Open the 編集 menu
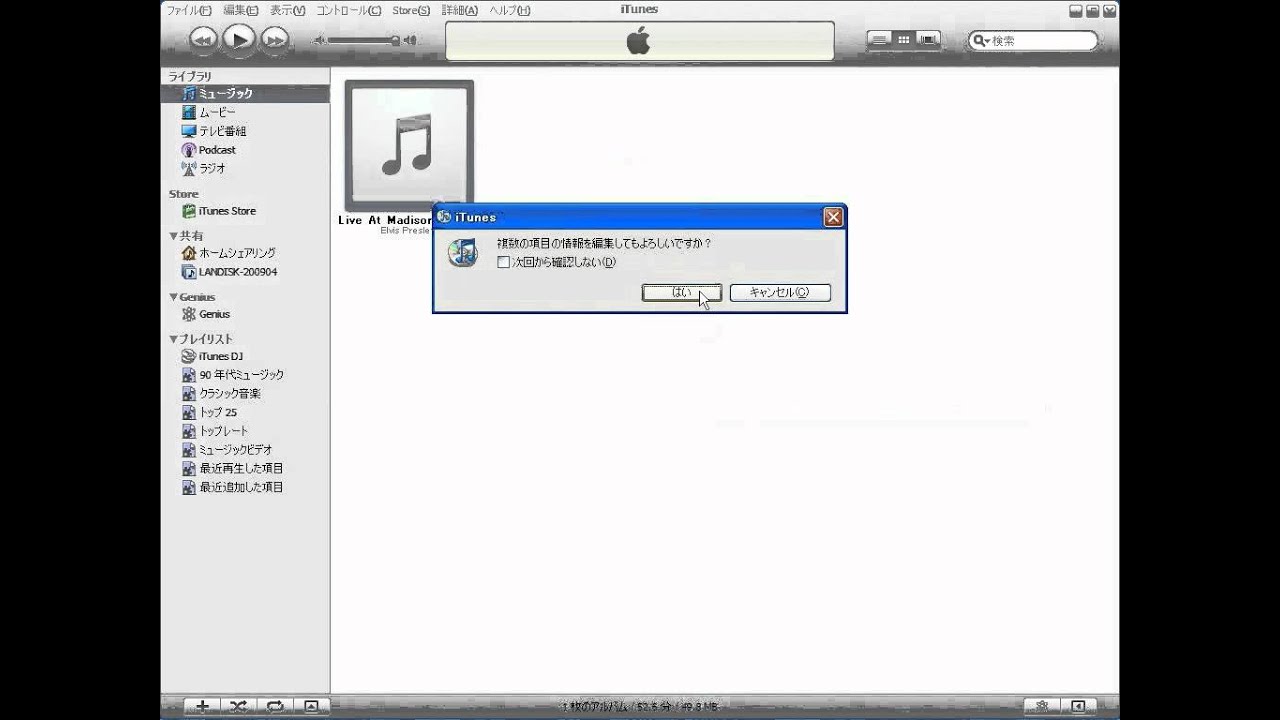 click(x=240, y=10)
